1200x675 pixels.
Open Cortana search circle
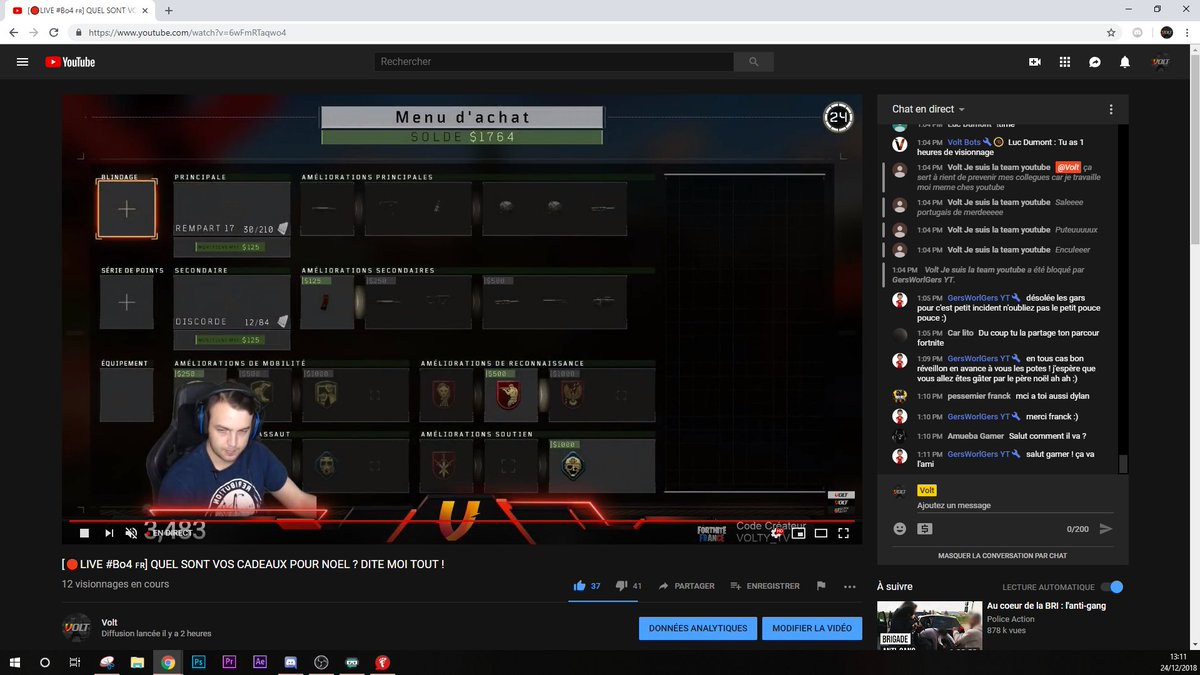pos(45,662)
